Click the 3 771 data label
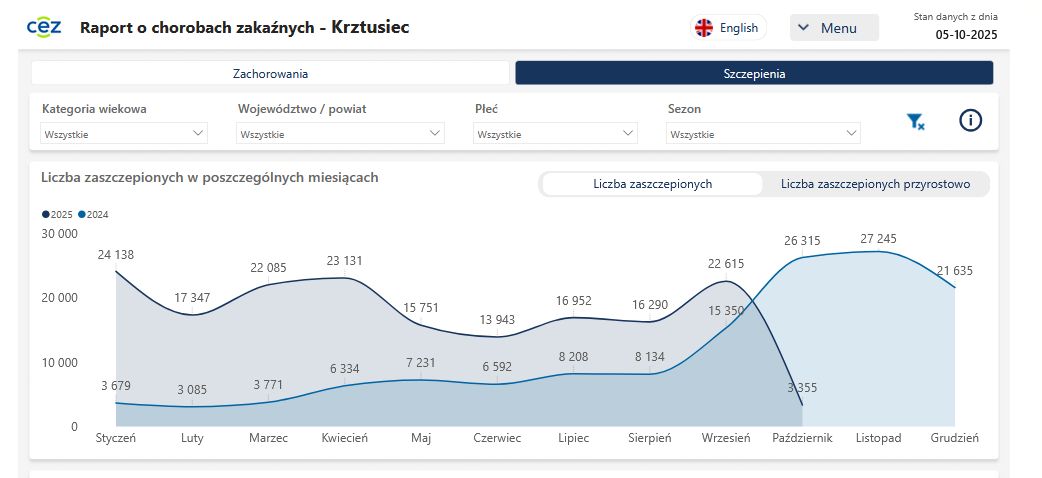 point(268,385)
